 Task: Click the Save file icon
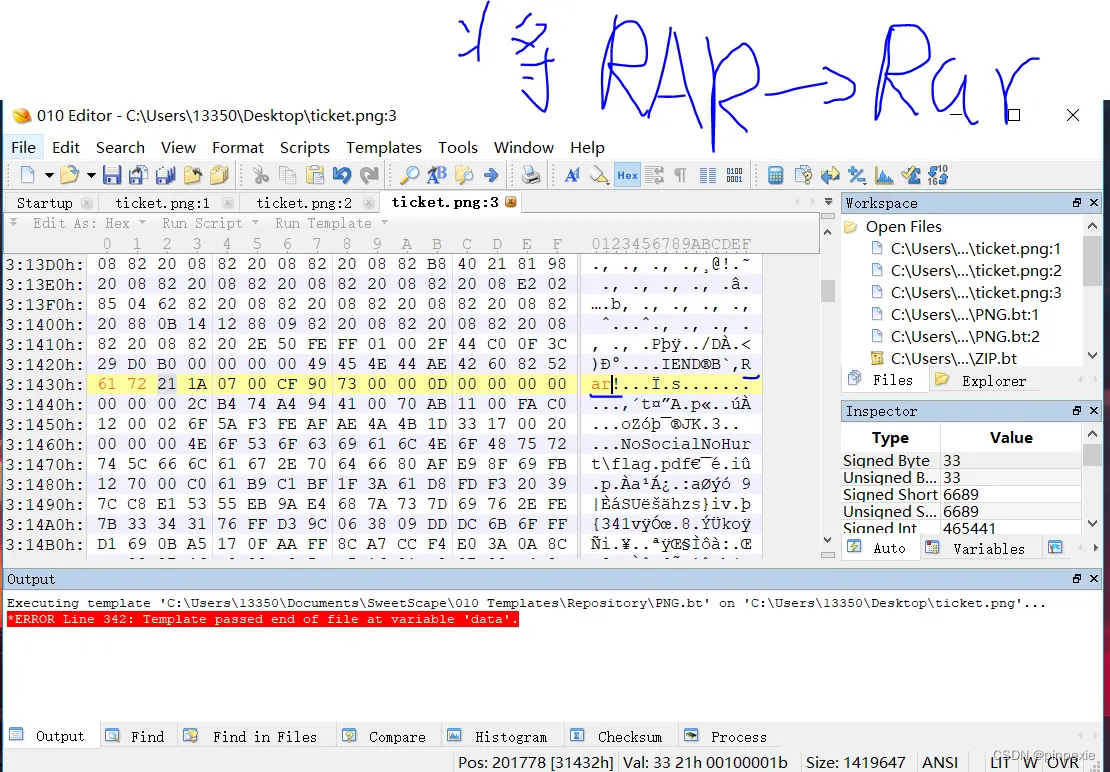pyautogui.click(x=111, y=174)
